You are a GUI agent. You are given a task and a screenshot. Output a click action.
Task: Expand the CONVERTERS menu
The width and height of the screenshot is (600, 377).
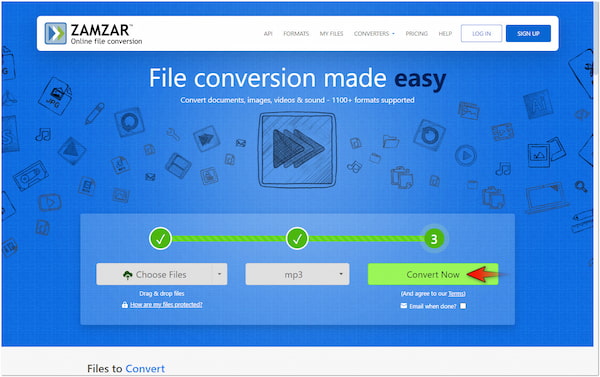(374, 34)
